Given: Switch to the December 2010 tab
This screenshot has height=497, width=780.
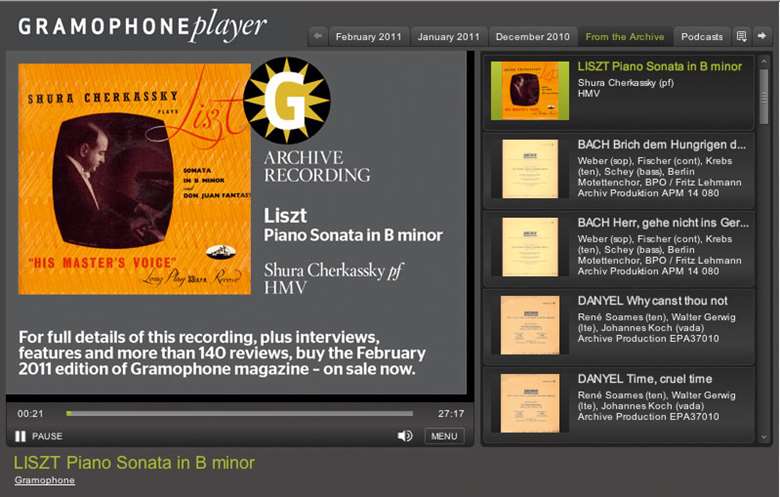Looking at the screenshot, I should click(x=532, y=37).
